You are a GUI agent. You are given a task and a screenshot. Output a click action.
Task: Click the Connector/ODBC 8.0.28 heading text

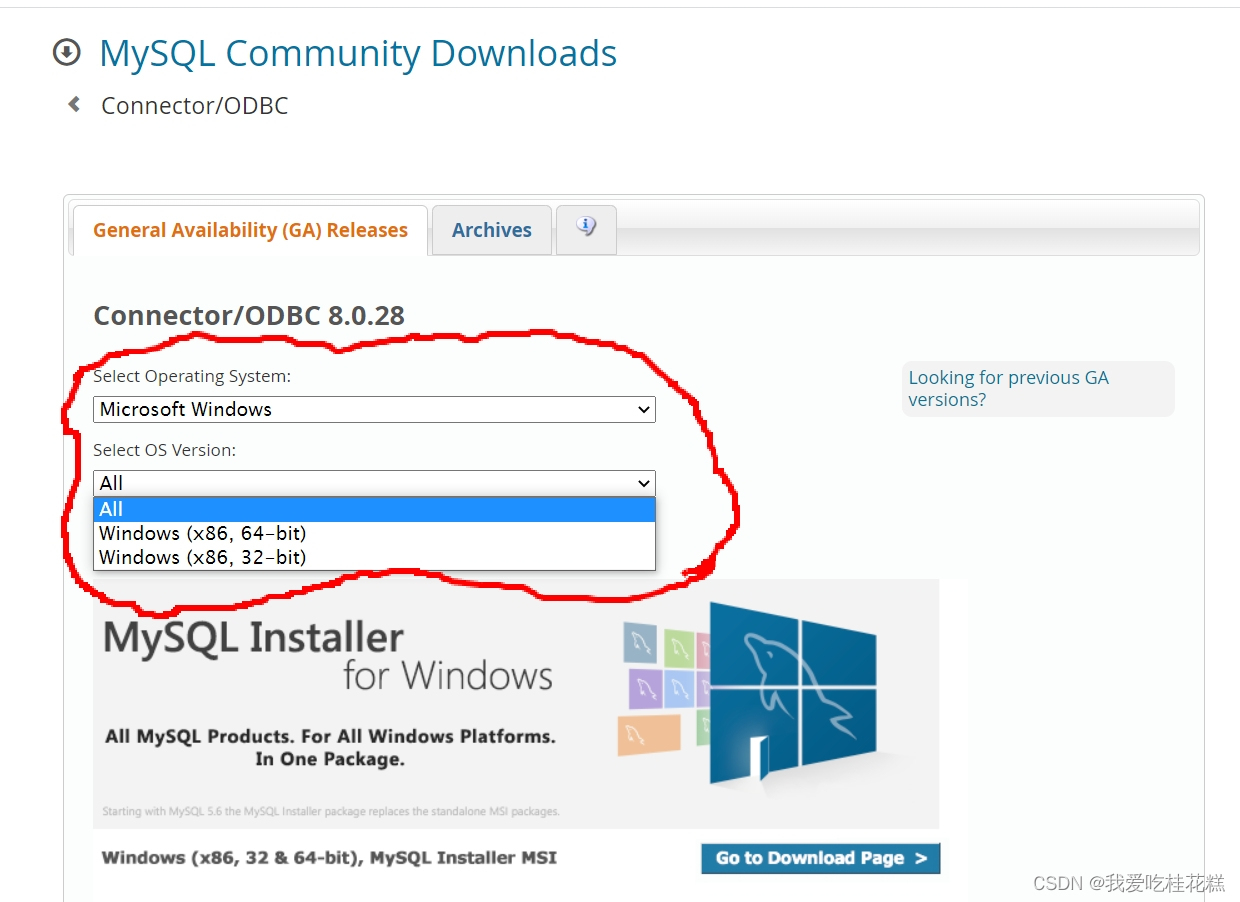coord(249,316)
